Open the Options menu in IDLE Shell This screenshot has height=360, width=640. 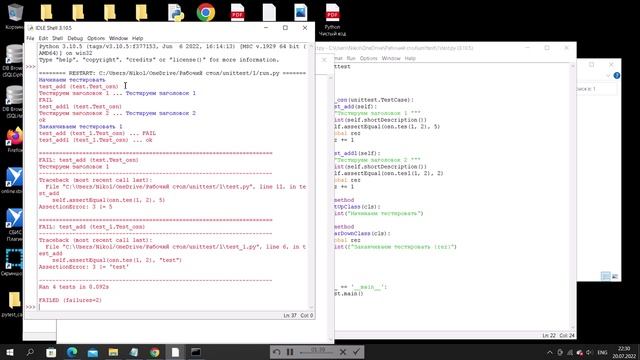pyautogui.click(x=96, y=38)
